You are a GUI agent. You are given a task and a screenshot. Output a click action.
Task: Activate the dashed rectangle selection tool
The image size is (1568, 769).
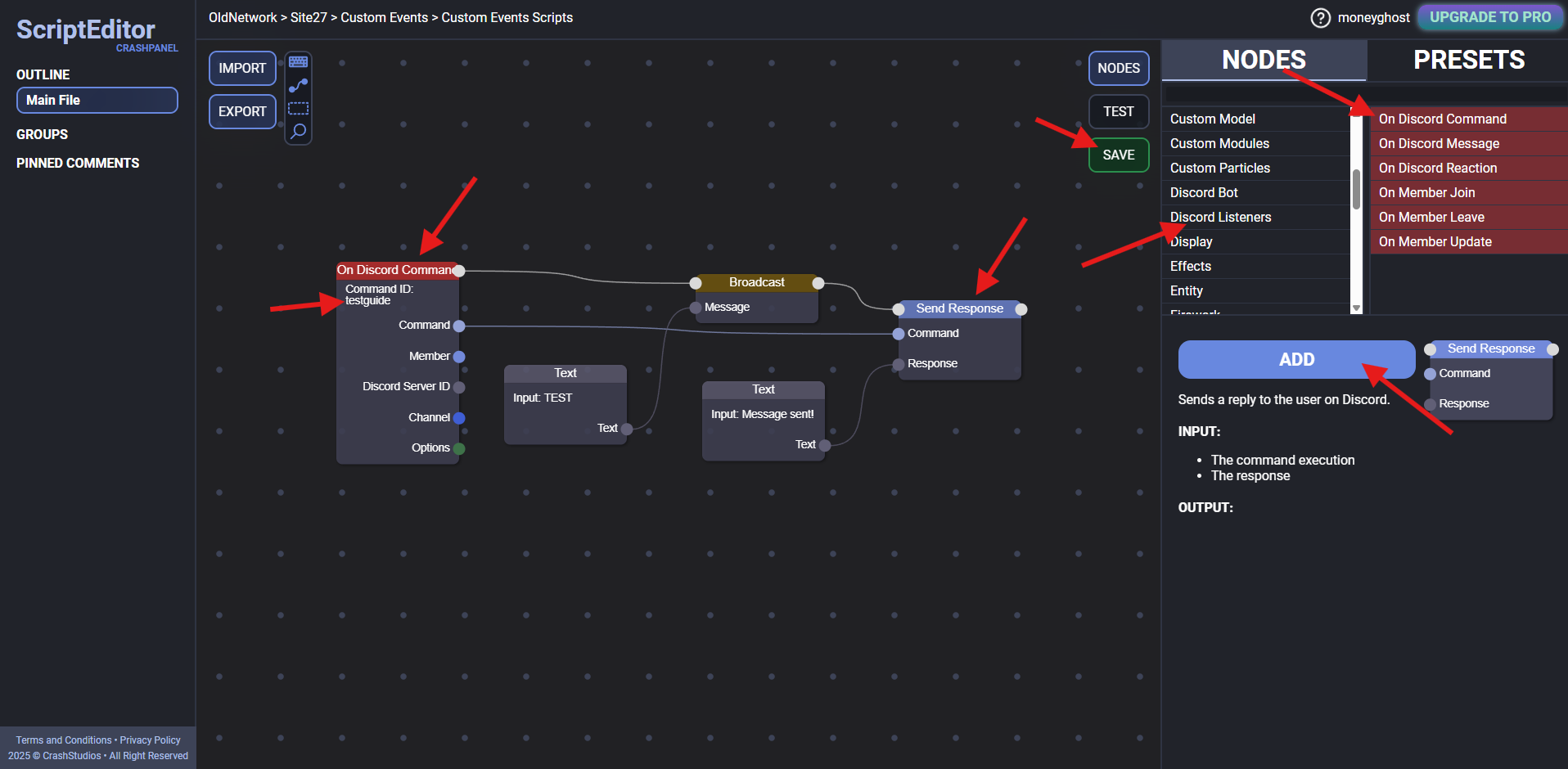pos(298,108)
